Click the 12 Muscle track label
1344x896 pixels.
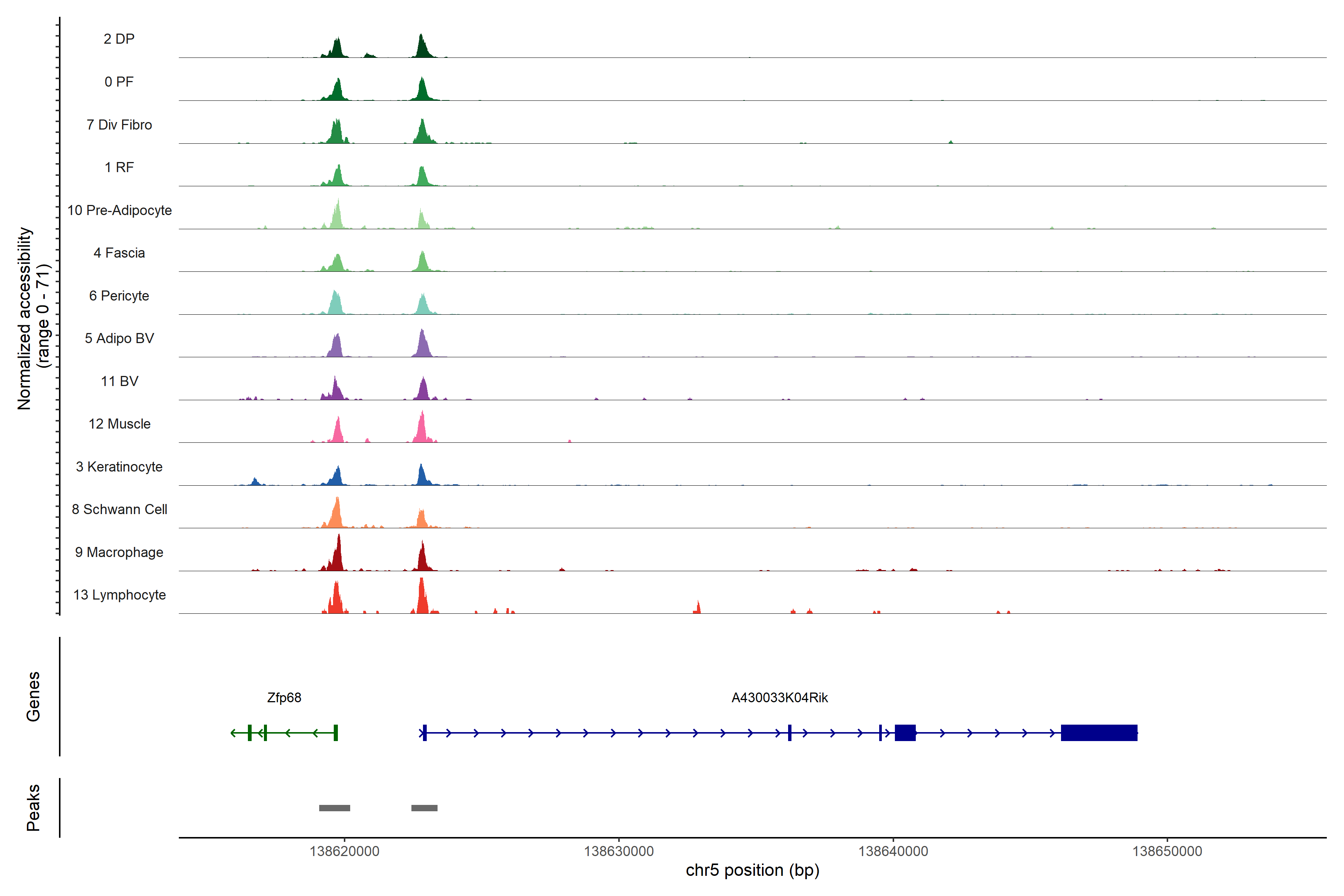(119, 424)
